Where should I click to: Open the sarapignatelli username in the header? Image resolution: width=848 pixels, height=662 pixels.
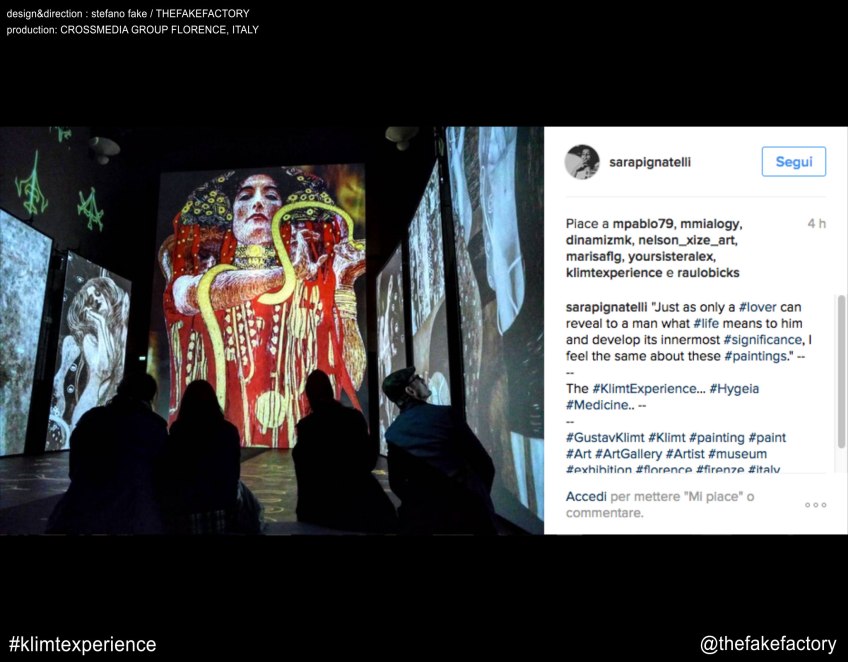tap(650, 162)
